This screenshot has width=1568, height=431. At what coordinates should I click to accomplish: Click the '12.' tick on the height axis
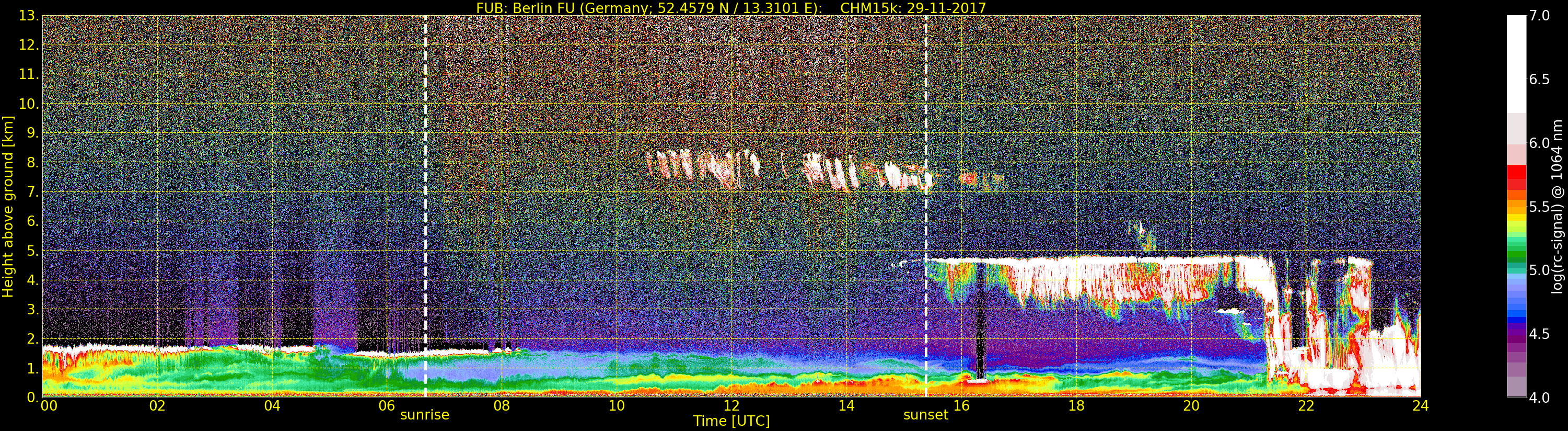point(29,45)
